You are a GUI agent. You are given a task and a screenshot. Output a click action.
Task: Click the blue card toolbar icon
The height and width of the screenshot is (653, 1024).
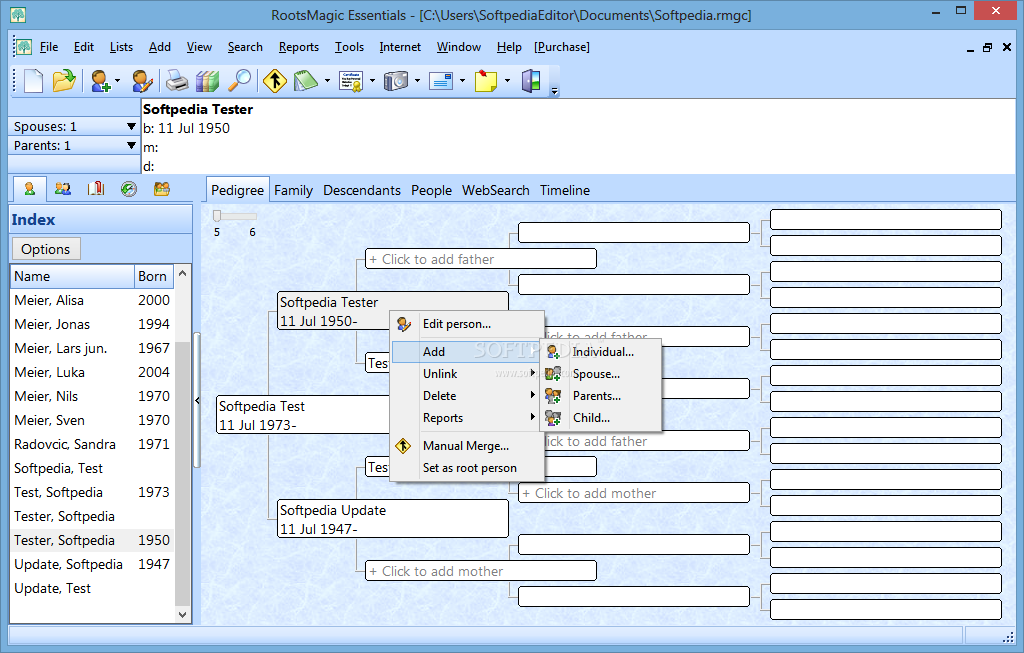[x=441, y=81]
